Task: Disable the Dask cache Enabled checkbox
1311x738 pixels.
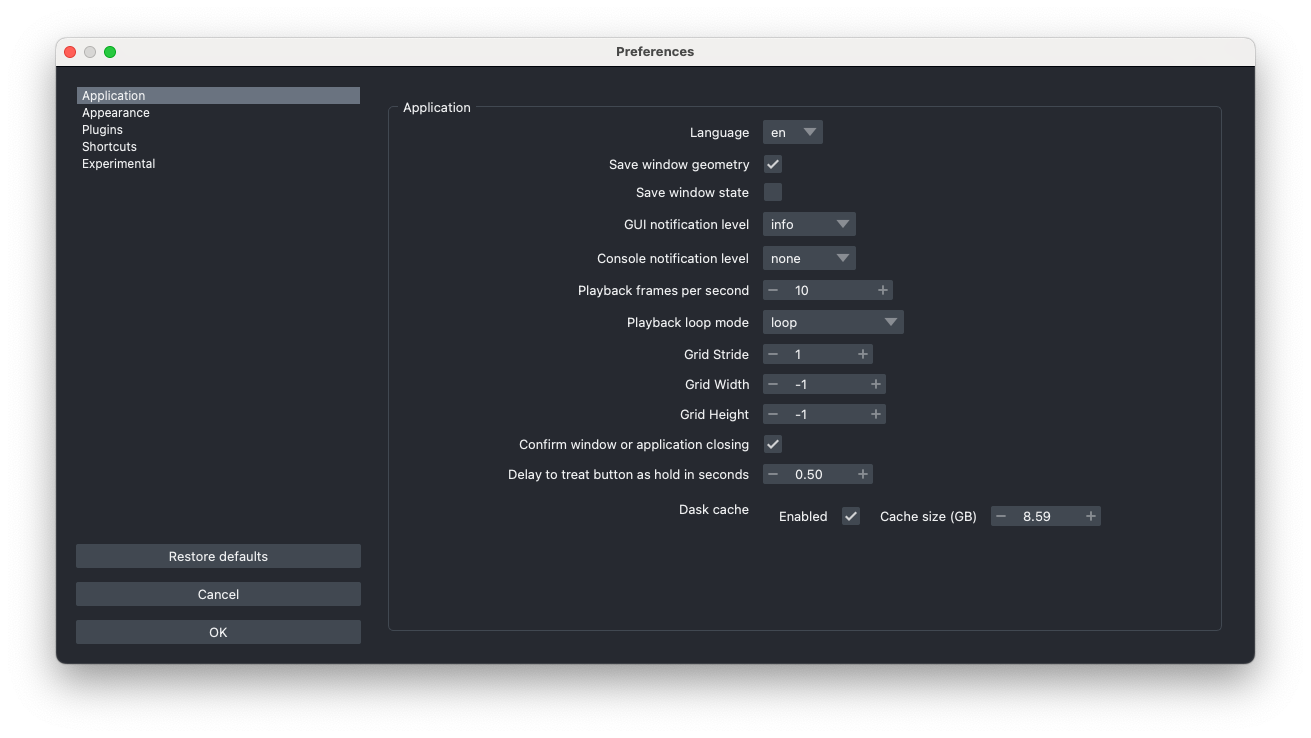Action: pyautogui.click(x=851, y=516)
